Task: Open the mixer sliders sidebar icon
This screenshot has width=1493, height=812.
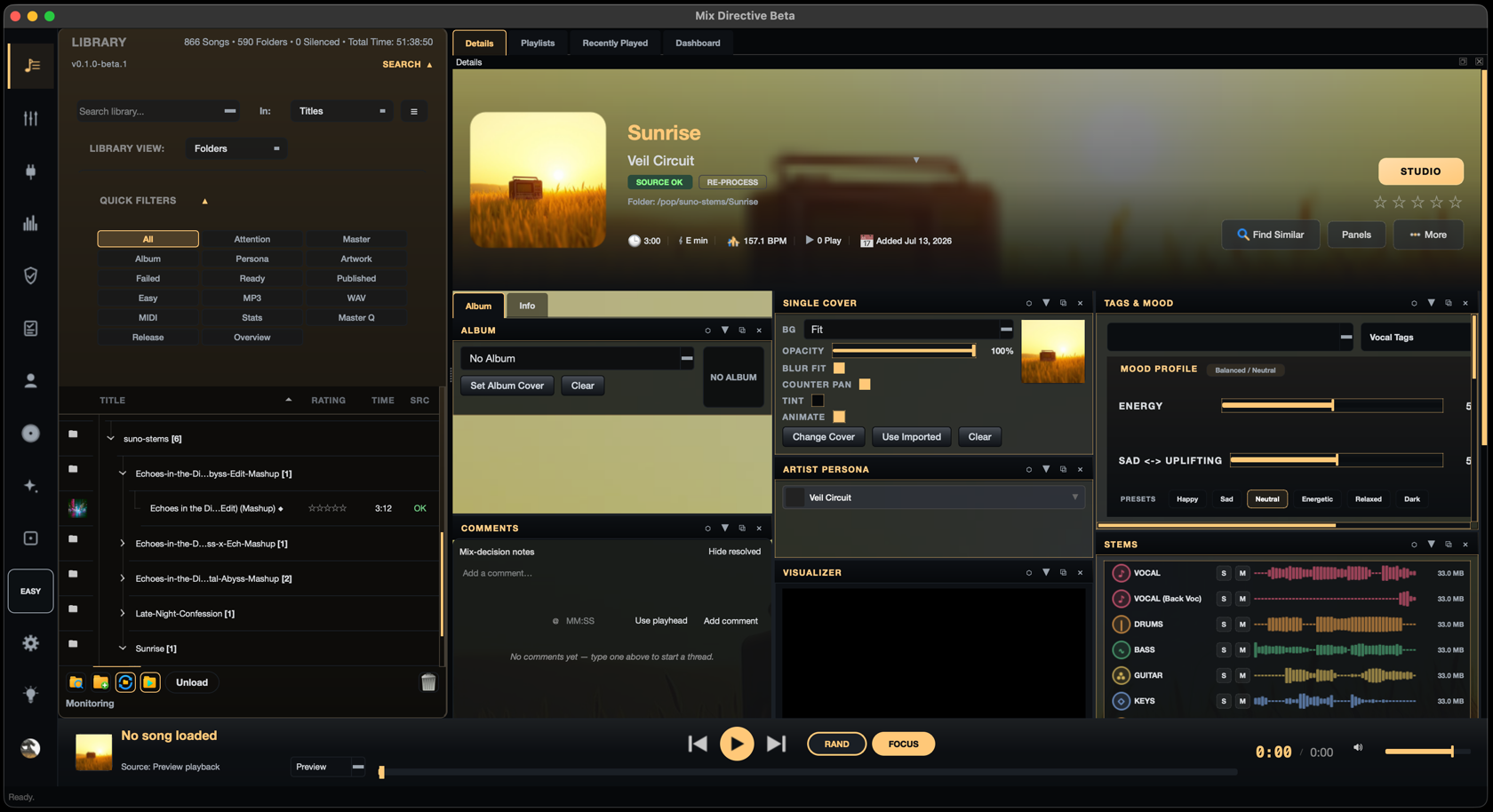Action: [31, 118]
